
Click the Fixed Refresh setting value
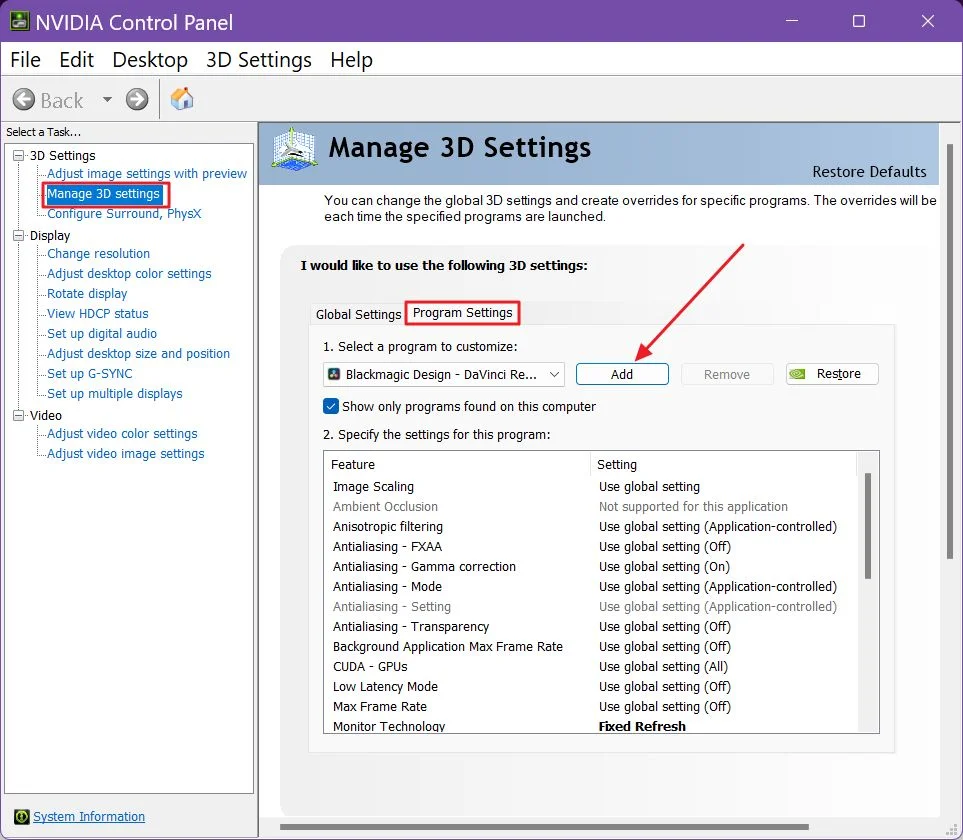click(x=642, y=726)
